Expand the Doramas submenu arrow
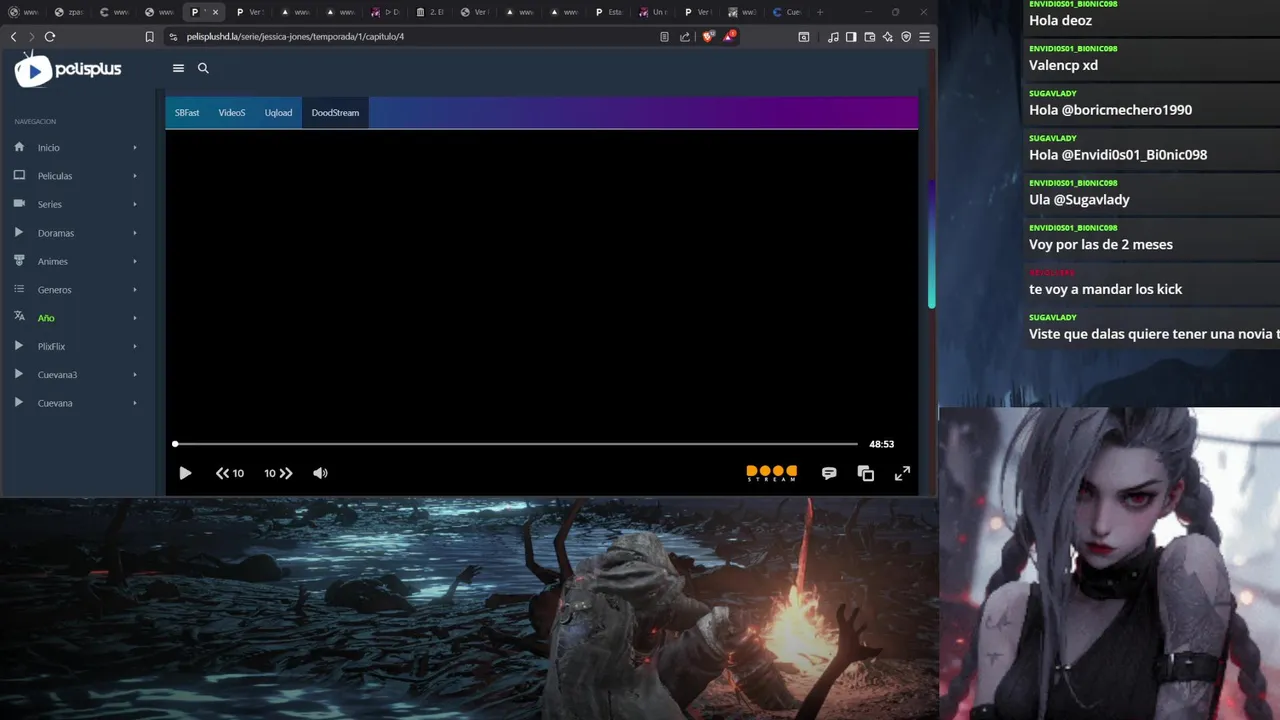The height and width of the screenshot is (720, 1280). coord(135,233)
